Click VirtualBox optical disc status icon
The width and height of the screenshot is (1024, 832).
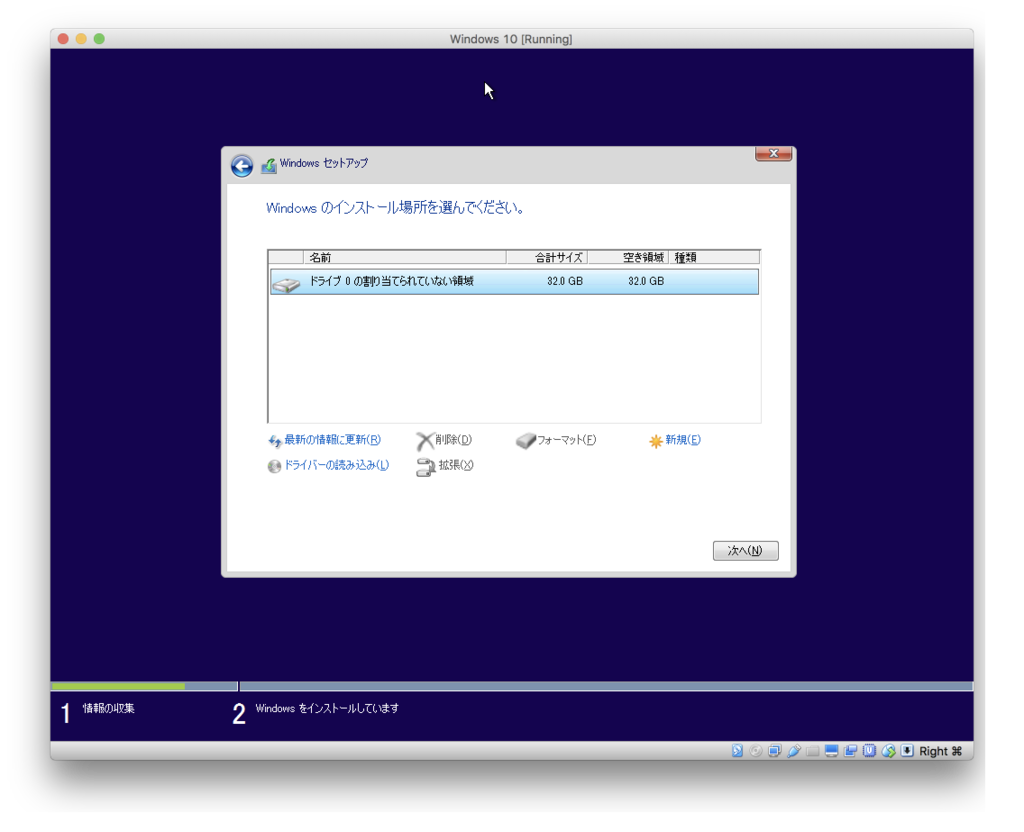click(x=756, y=751)
